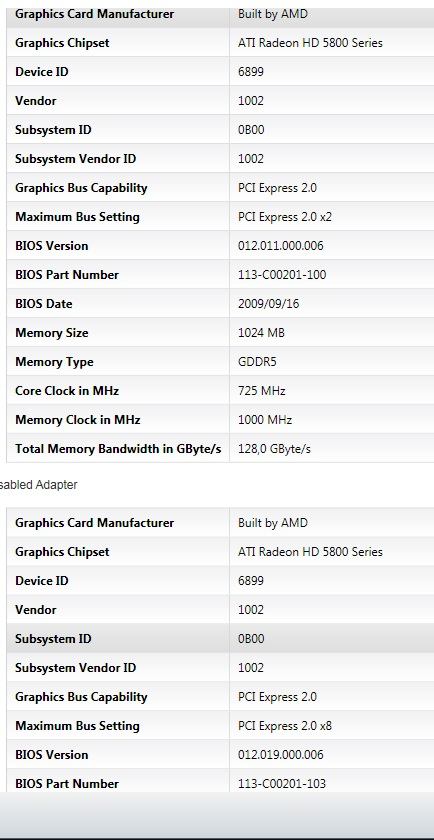The image size is (434, 840).
Task: Select the first Graphics Chipset row label
Action: (62, 43)
